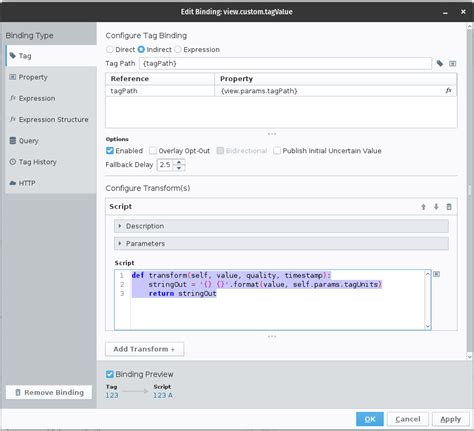Move Script transform up with arrow icon
474x431 pixels.
tap(423, 207)
